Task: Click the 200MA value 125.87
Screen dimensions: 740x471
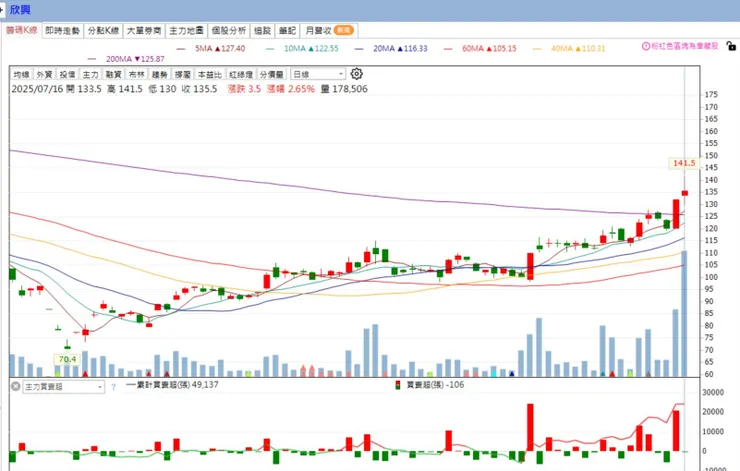Action: click(150, 59)
